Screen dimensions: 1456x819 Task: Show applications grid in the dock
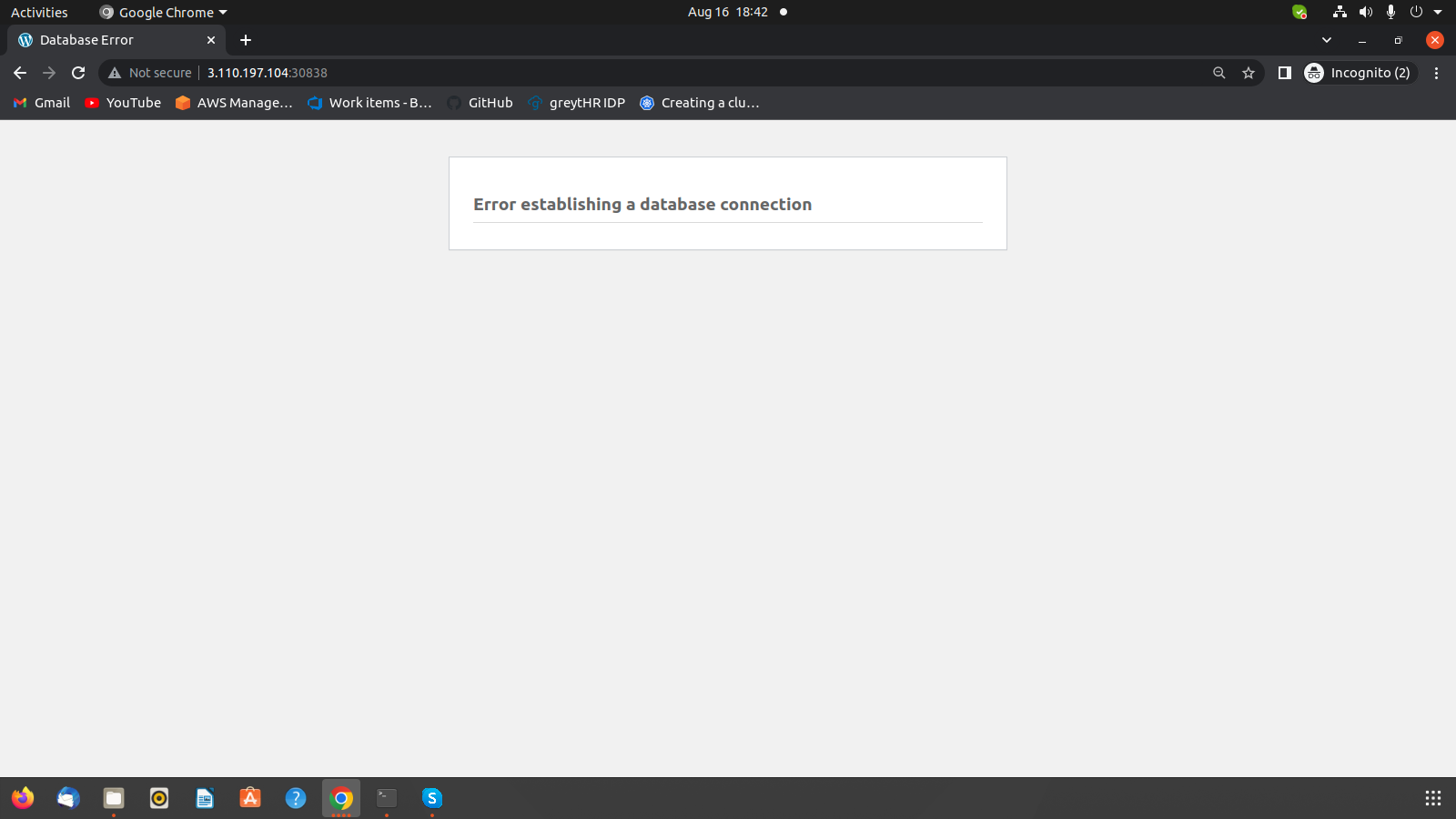coord(1433,798)
